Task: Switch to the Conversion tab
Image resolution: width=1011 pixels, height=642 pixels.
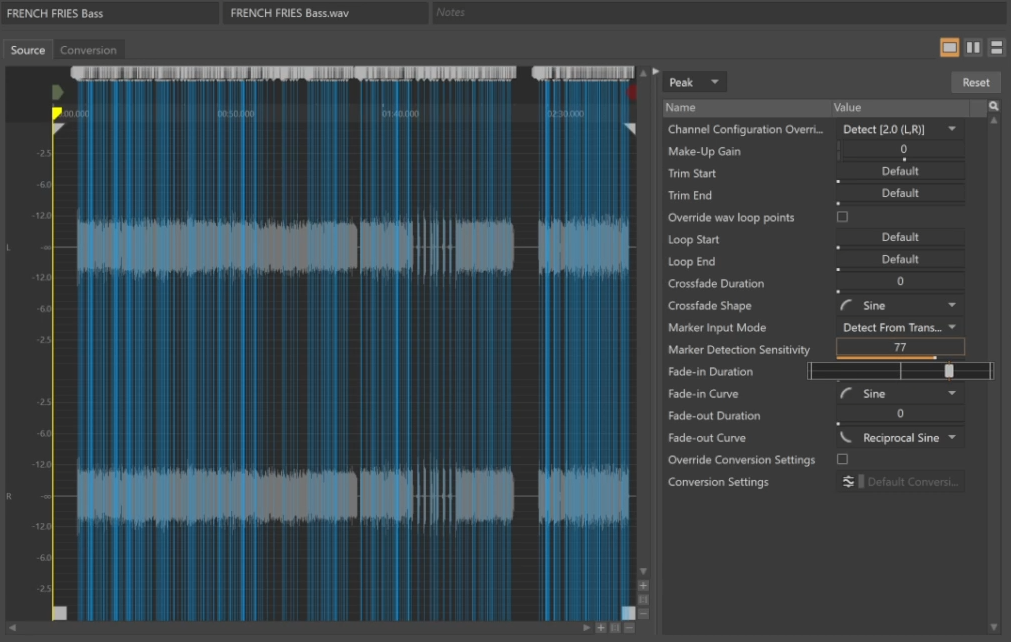Action: 88,50
